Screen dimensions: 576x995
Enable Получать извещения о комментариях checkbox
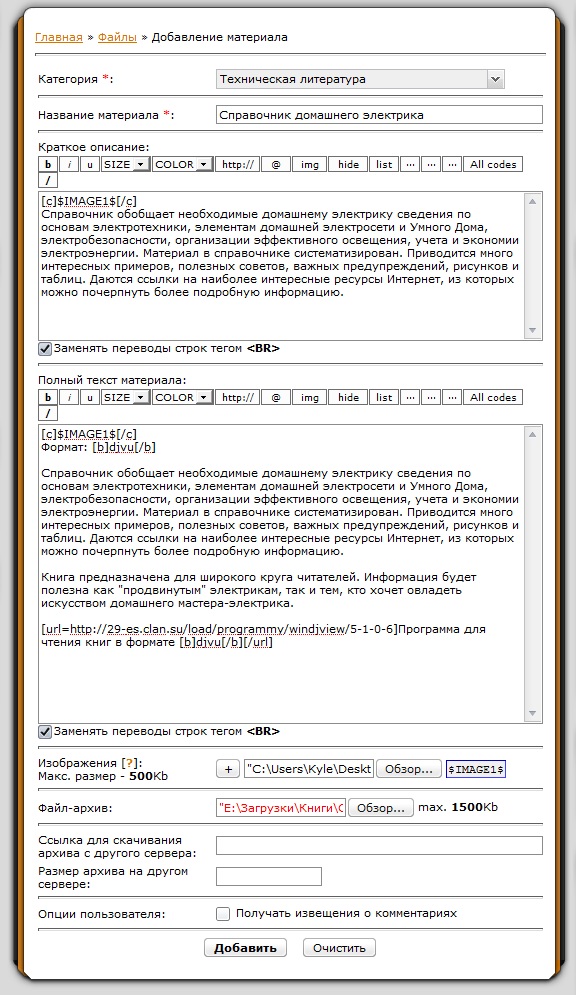pos(223,914)
